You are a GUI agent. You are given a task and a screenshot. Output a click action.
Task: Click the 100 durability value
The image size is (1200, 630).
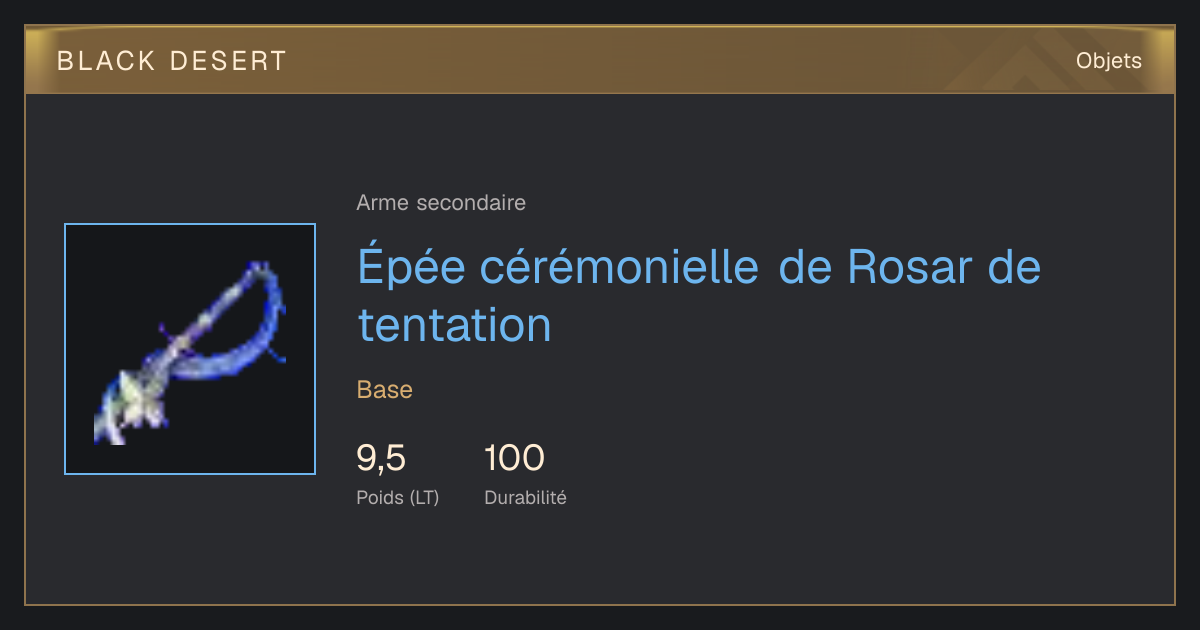point(514,458)
